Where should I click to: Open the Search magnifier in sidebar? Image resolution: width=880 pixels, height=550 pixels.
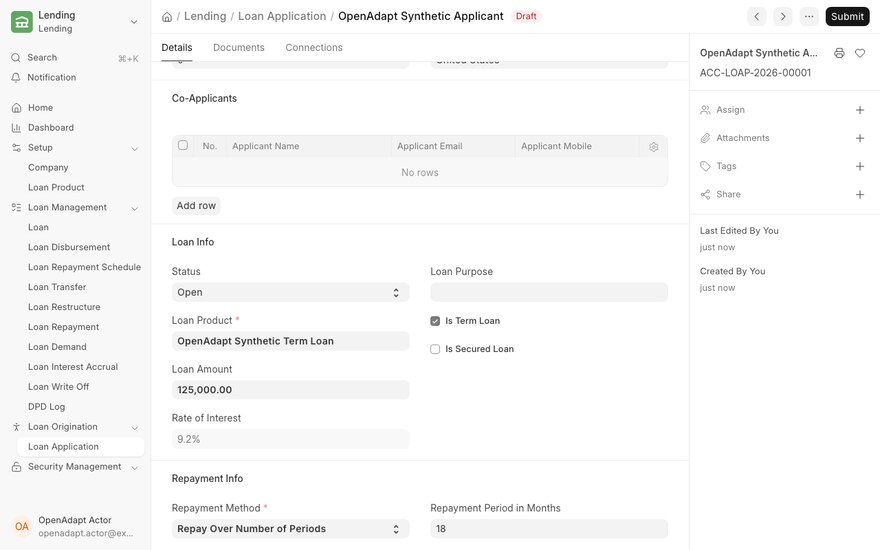16,57
